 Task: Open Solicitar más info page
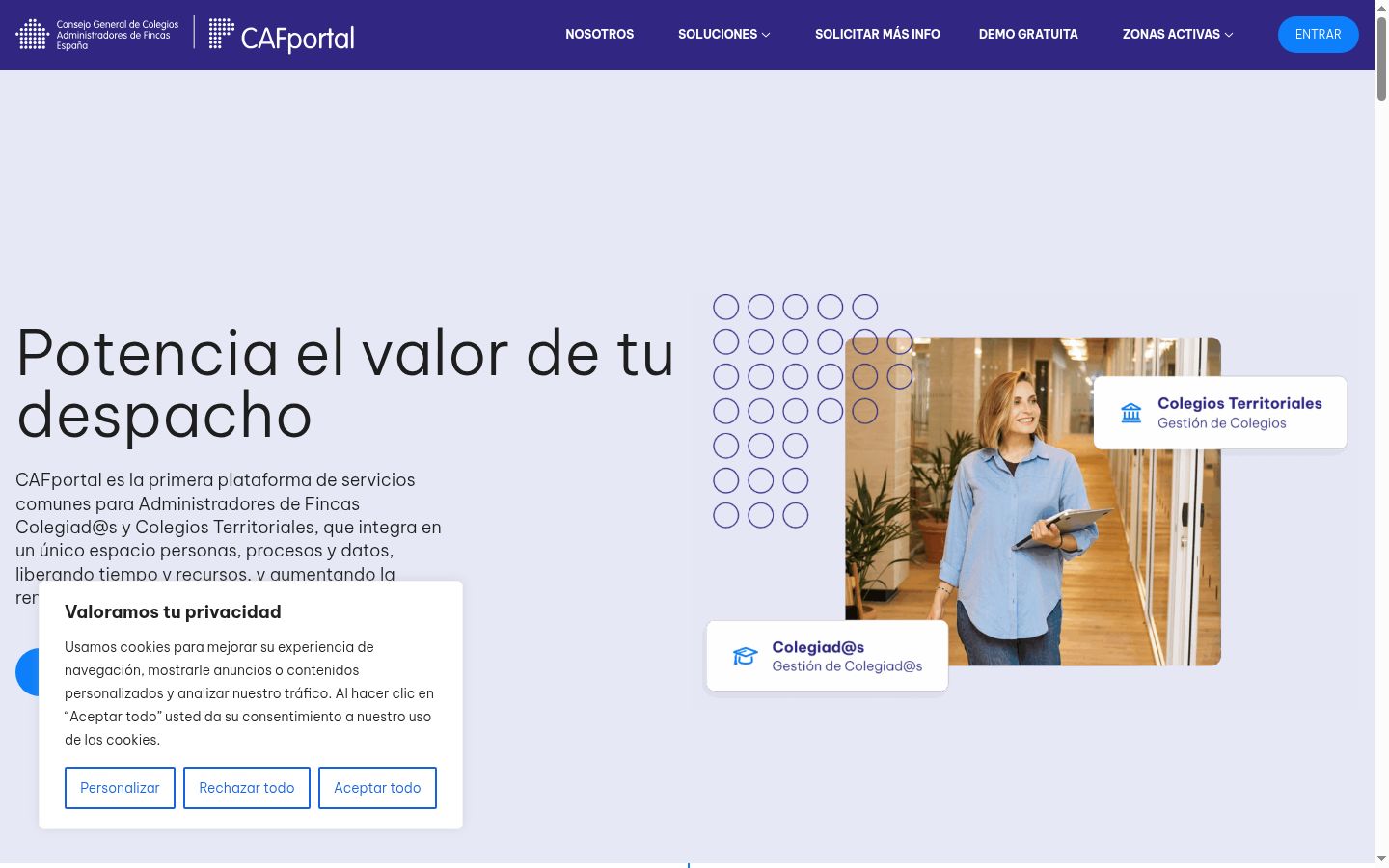coord(878,34)
